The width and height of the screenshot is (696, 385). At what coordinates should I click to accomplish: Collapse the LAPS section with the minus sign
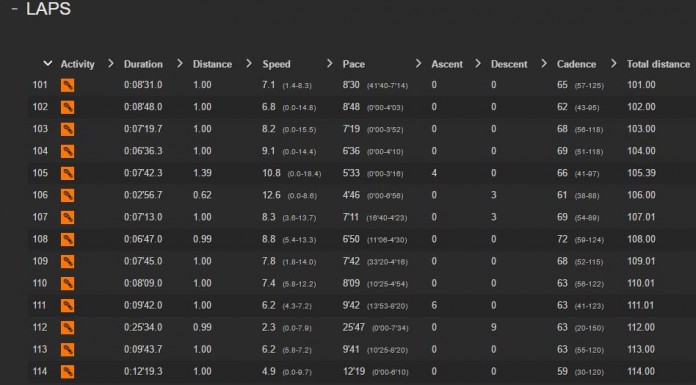point(15,9)
